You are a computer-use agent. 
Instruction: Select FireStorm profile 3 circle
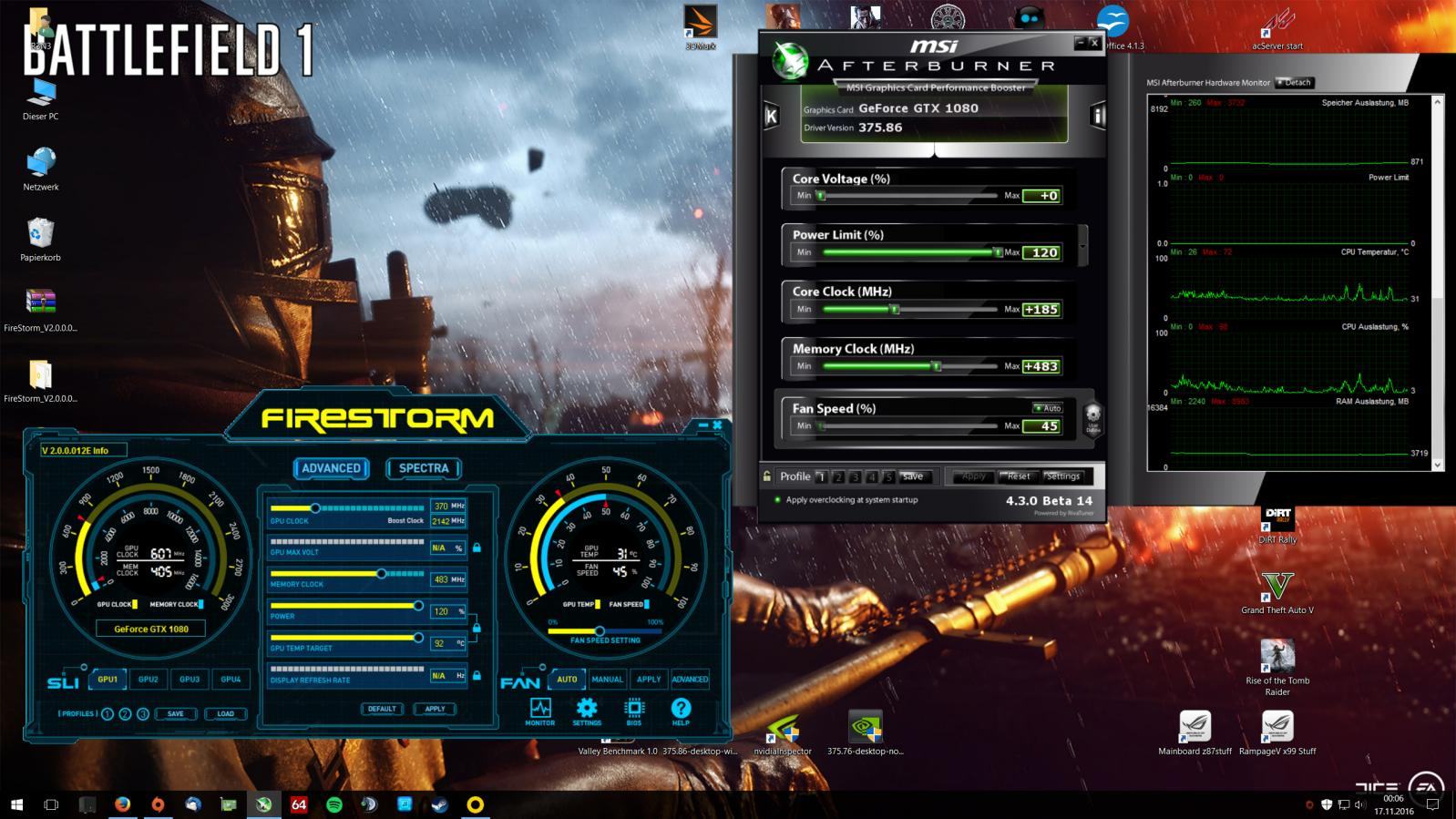(143, 714)
